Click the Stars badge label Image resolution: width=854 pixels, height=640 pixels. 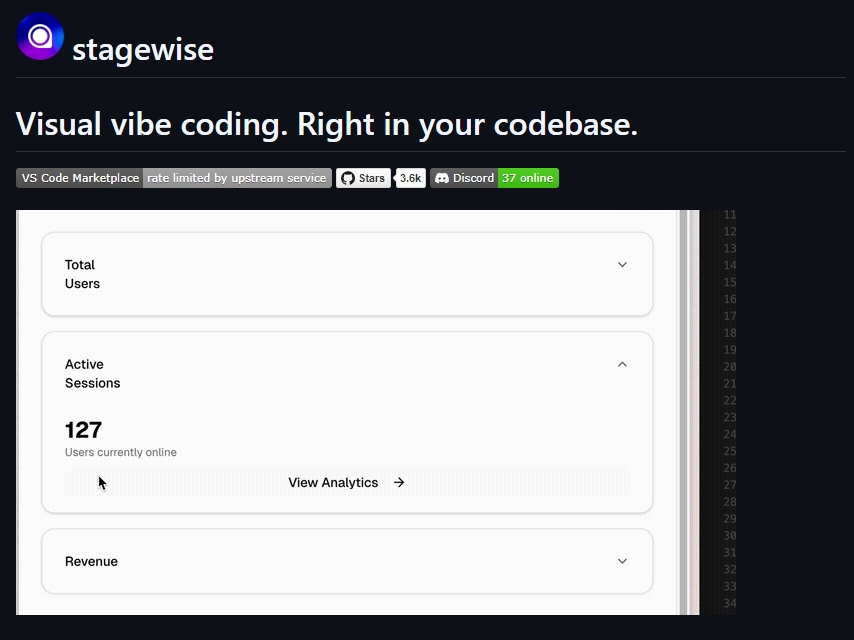pyautogui.click(x=363, y=178)
